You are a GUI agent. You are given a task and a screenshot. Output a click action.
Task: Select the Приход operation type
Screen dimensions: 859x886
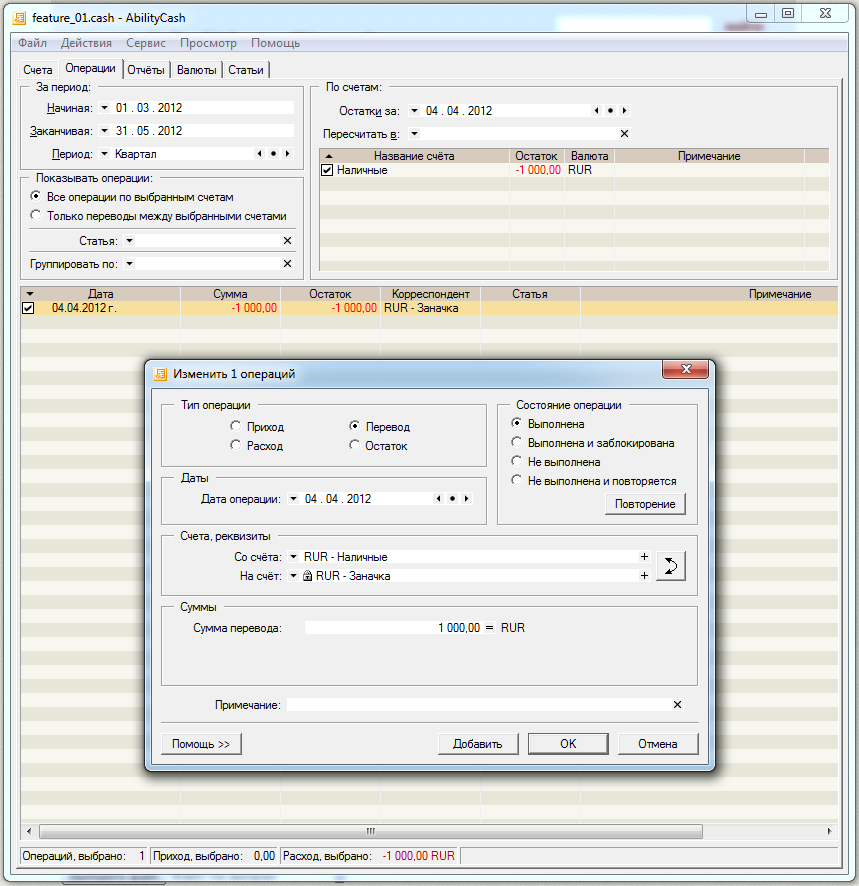pyautogui.click(x=235, y=426)
